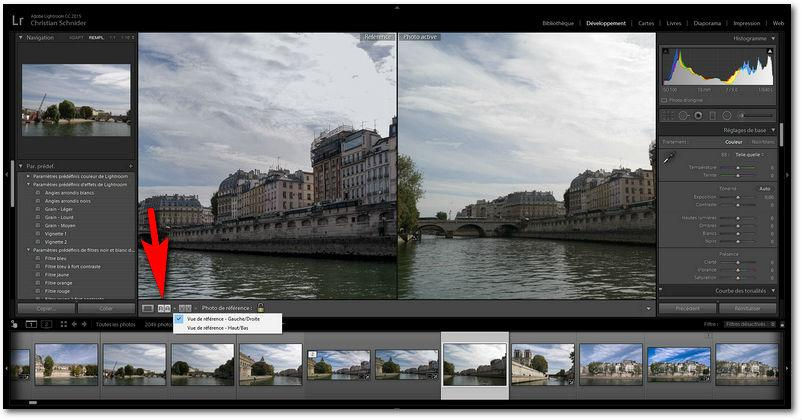Choose 'Vue de référence - Gauche/Droite' option

(228, 319)
